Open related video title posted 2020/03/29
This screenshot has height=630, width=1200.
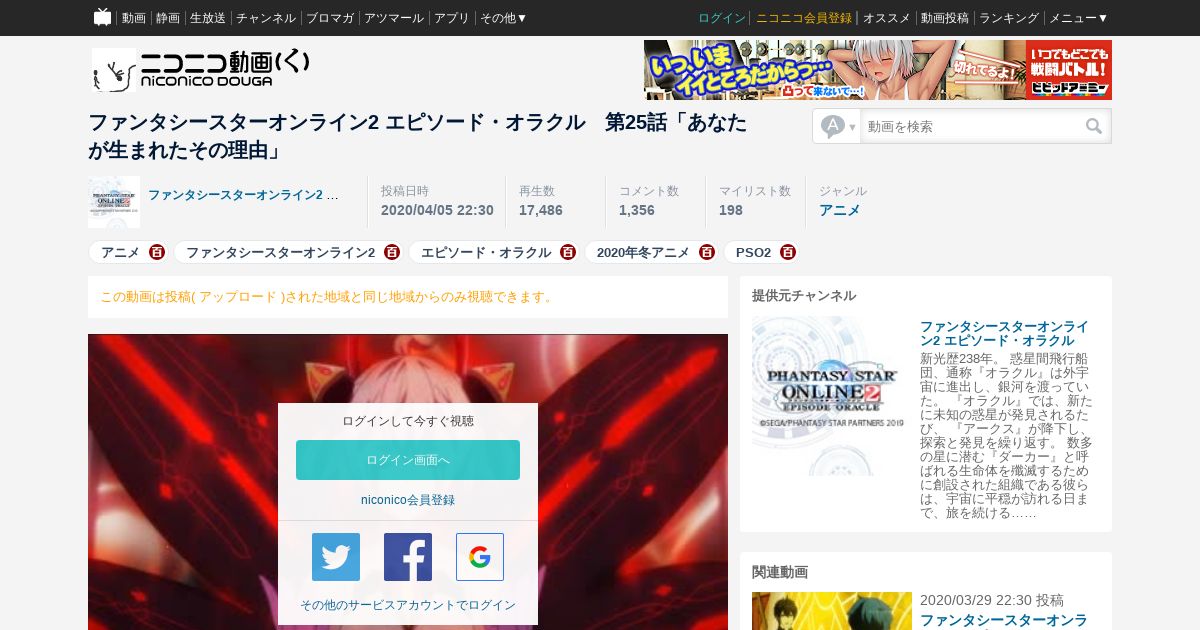tap(1004, 620)
